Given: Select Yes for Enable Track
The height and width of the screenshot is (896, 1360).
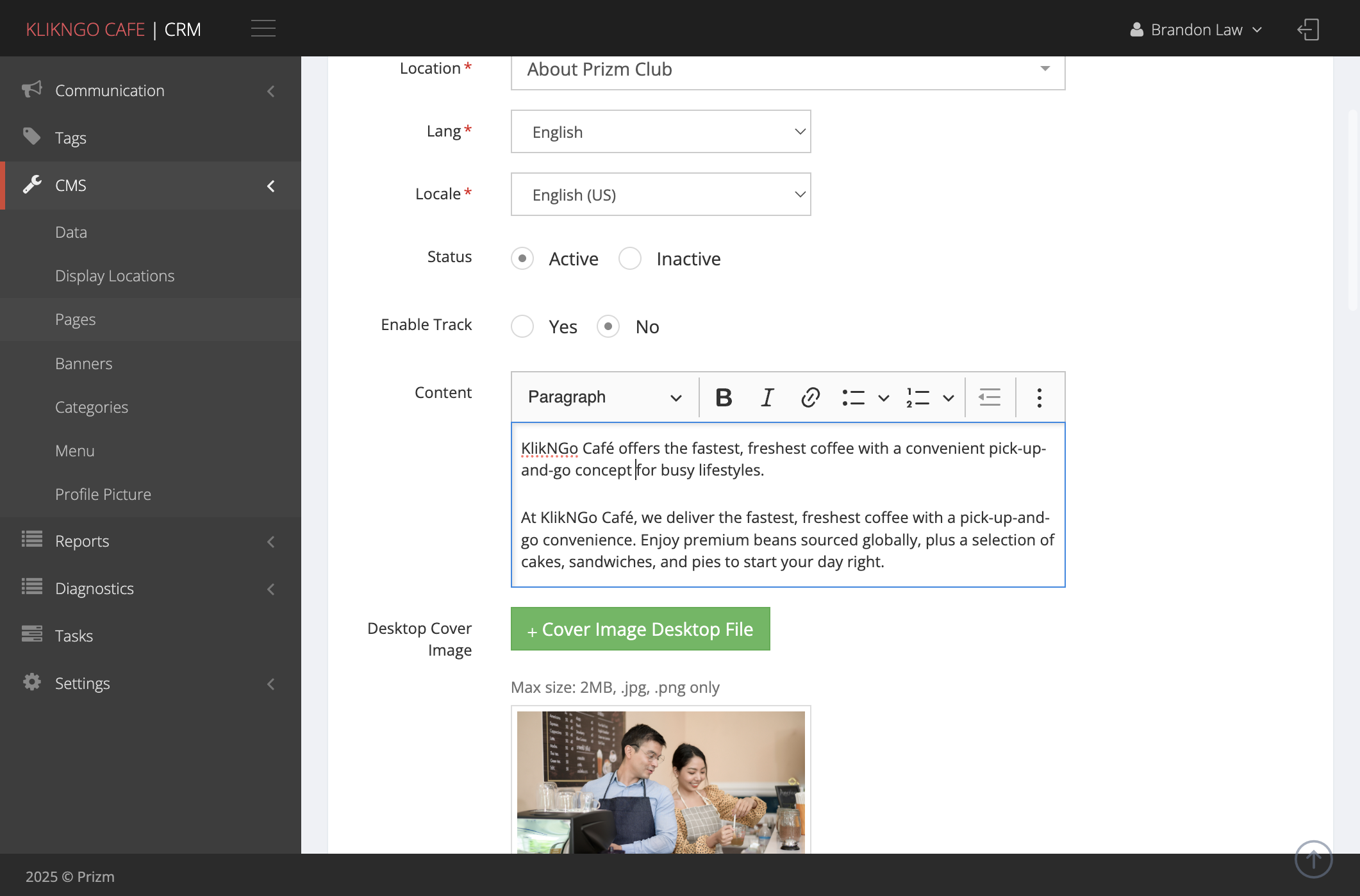Looking at the screenshot, I should pos(522,326).
